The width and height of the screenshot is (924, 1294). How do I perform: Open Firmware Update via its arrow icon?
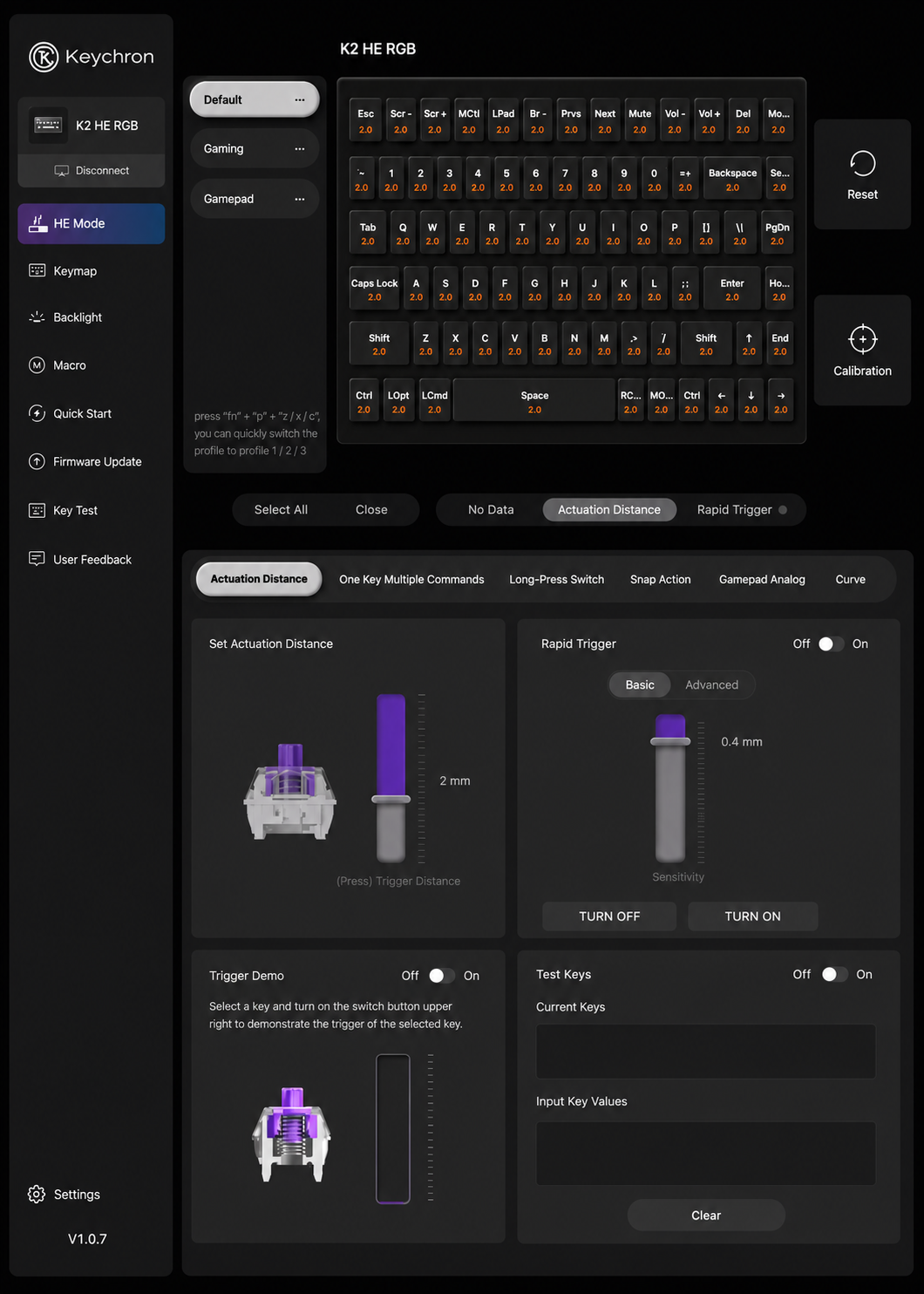[x=37, y=461]
